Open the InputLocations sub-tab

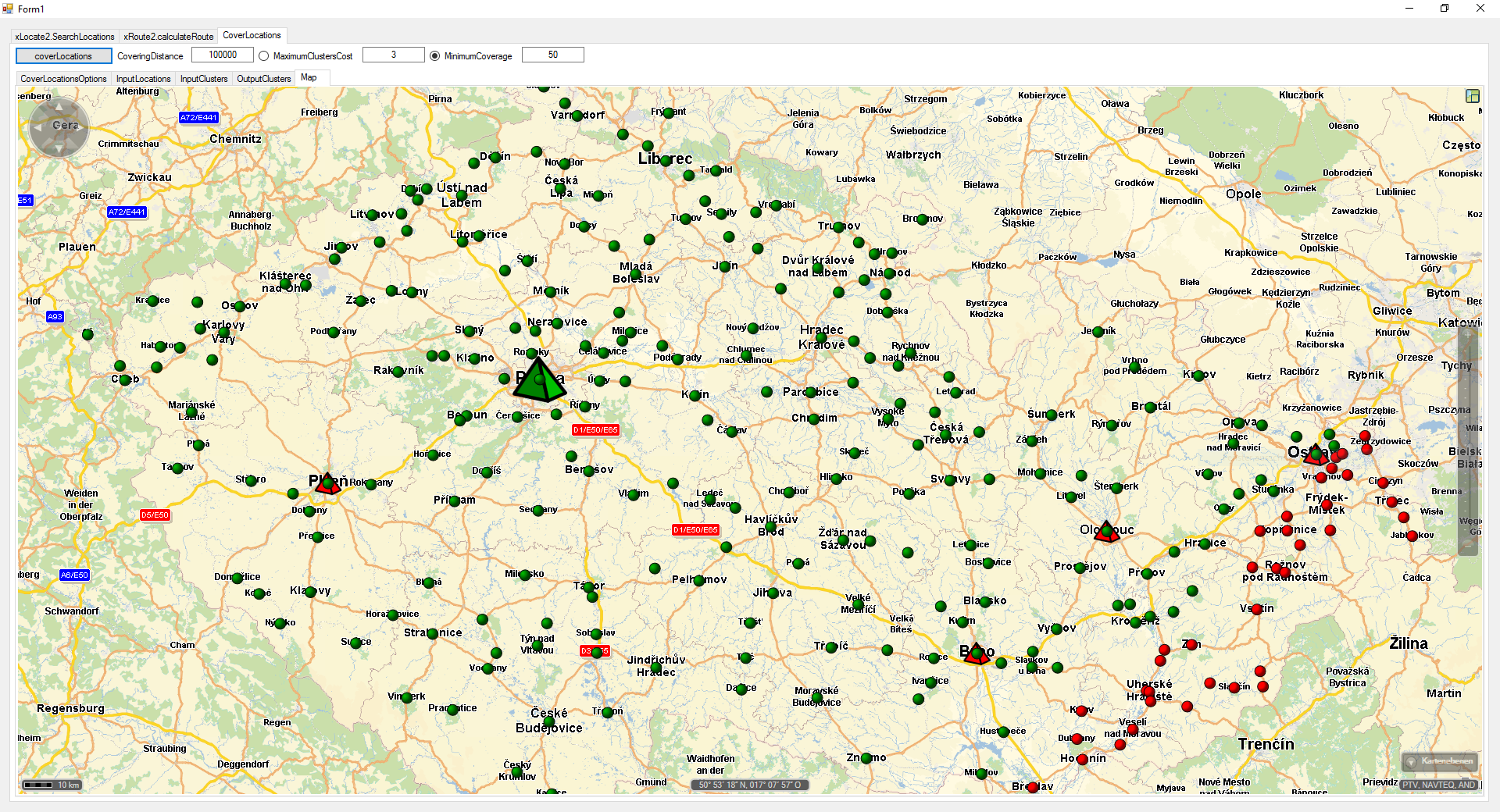(143, 79)
